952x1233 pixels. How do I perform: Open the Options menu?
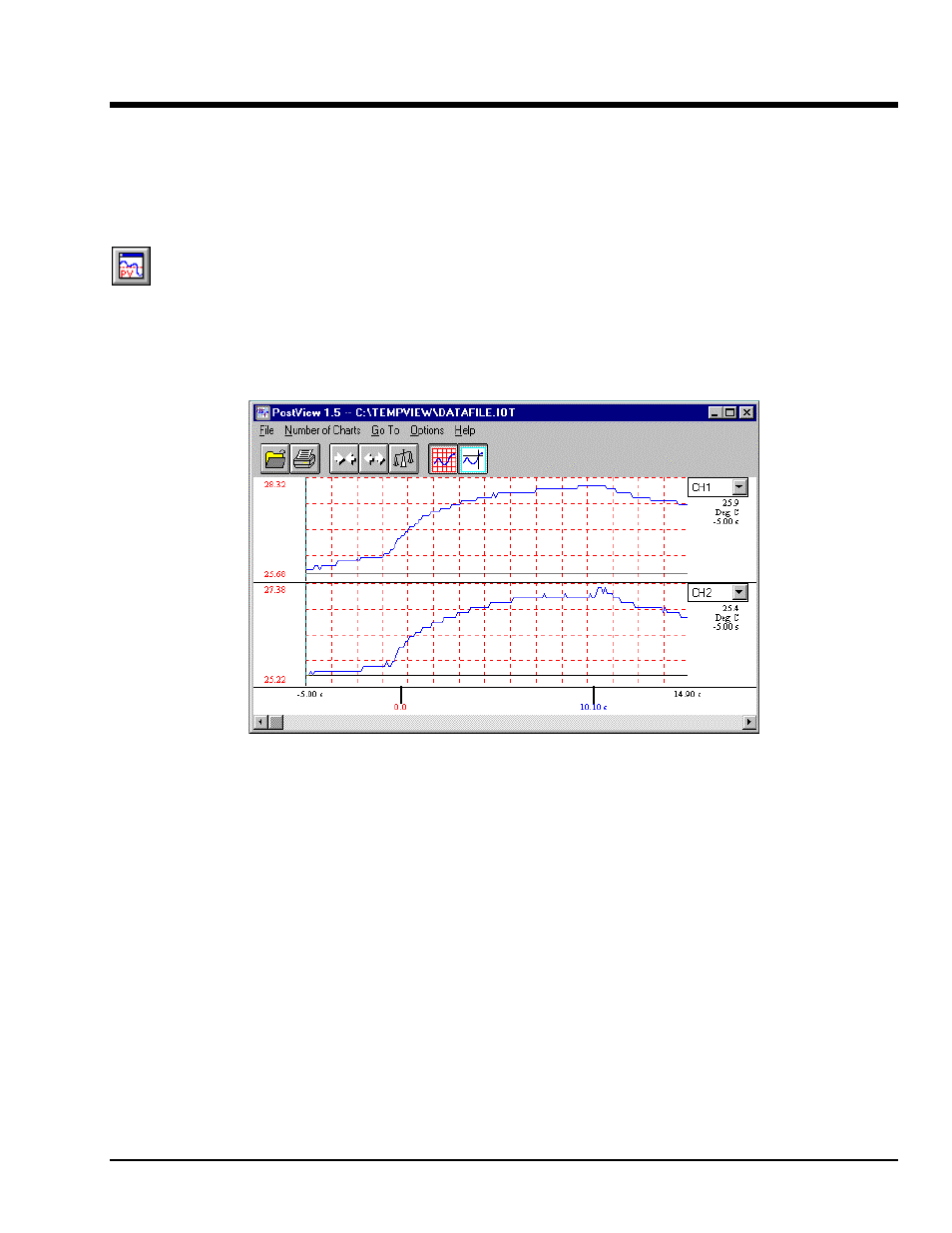[427, 430]
